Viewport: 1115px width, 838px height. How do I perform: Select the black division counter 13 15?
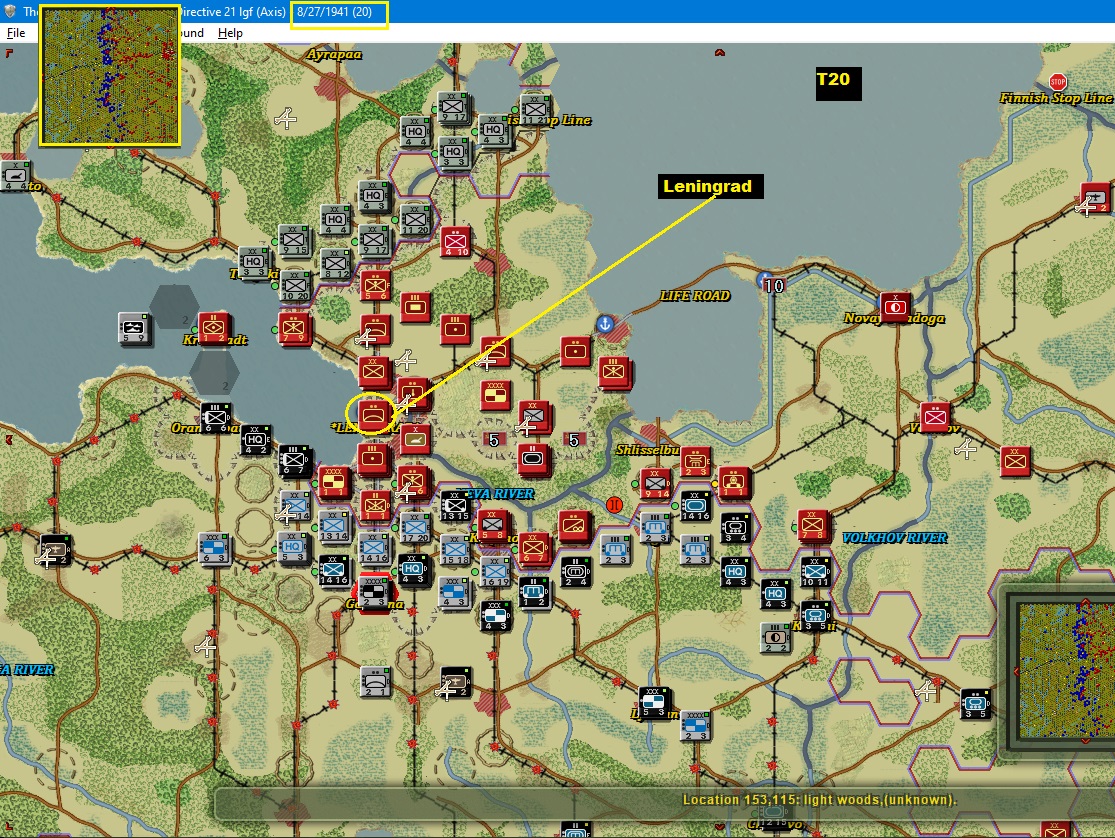(455, 506)
